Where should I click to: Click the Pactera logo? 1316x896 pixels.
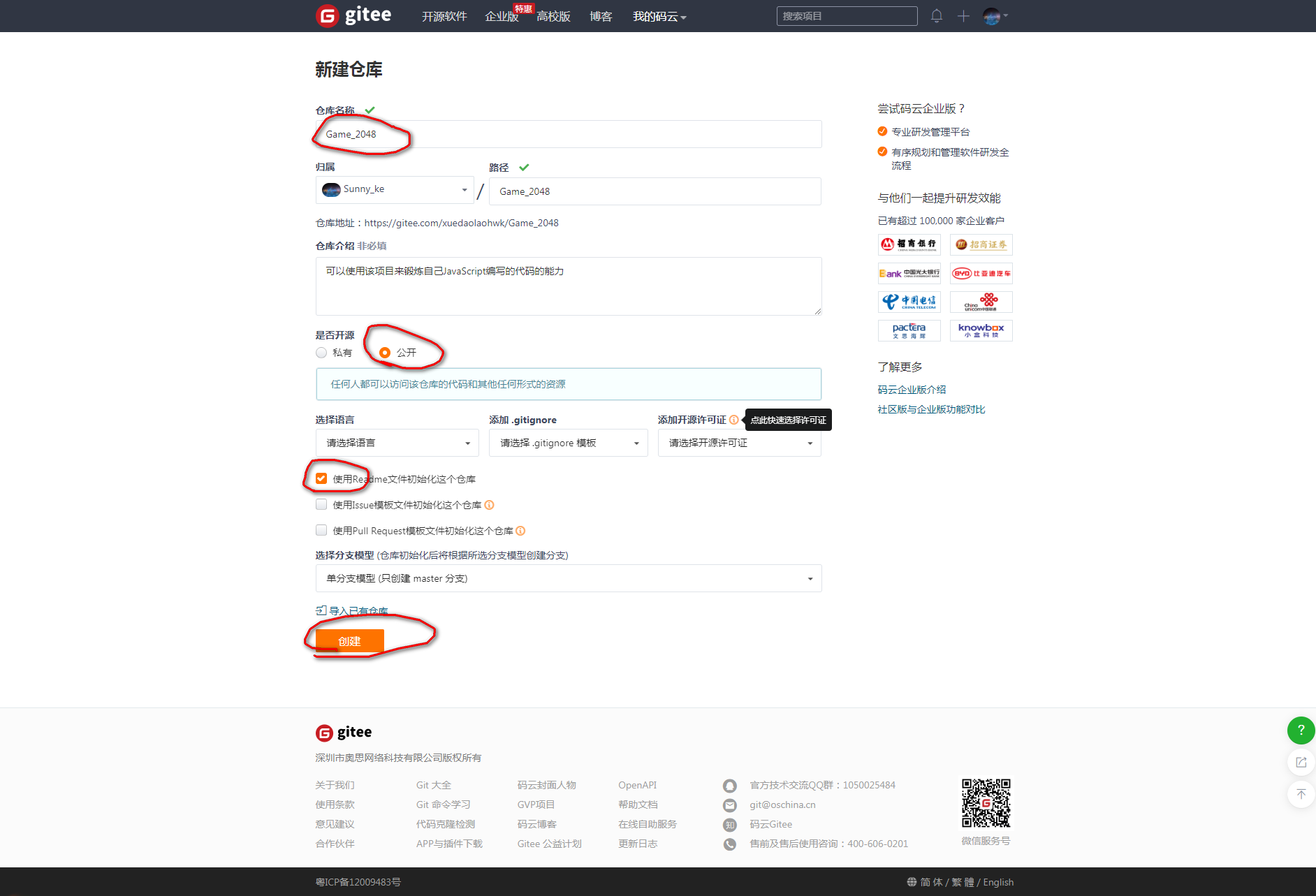pos(909,330)
